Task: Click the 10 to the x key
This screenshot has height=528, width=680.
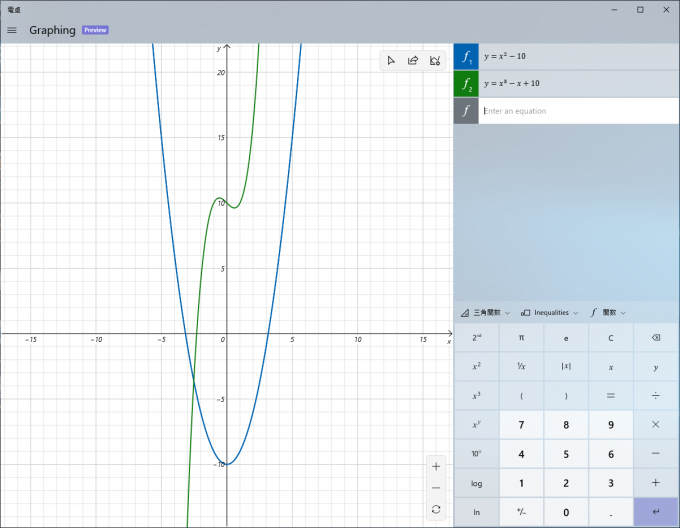Action: tap(477, 454)
